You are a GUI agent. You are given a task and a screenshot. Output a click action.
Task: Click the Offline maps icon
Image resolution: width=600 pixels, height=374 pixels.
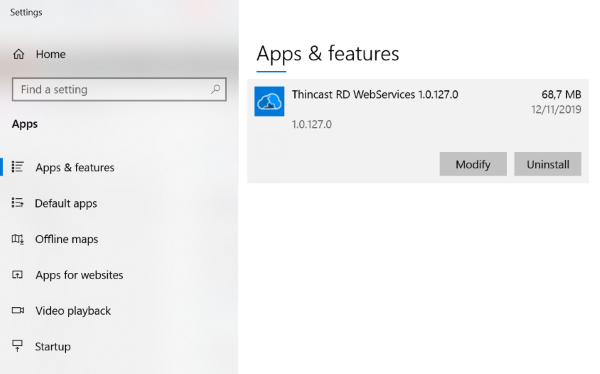[x=18, y=239]
